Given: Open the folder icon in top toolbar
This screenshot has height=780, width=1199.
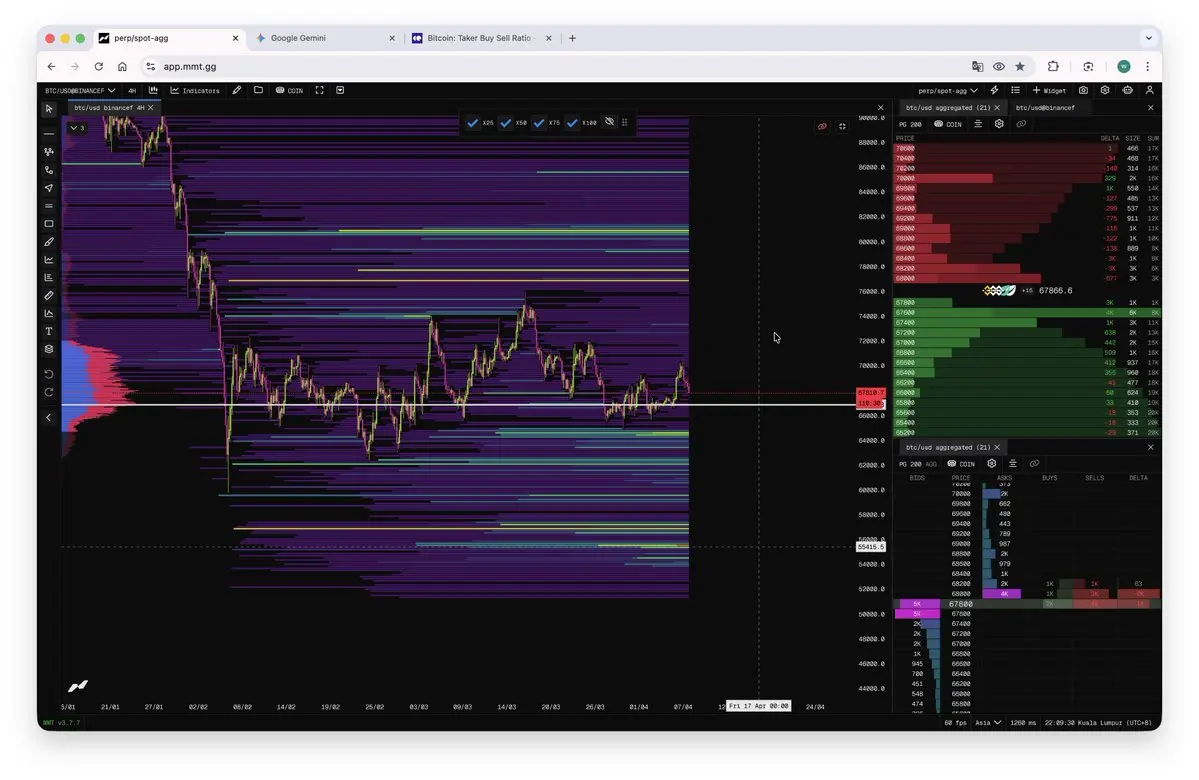Looking at the screenshot, I should click(258, 90).
